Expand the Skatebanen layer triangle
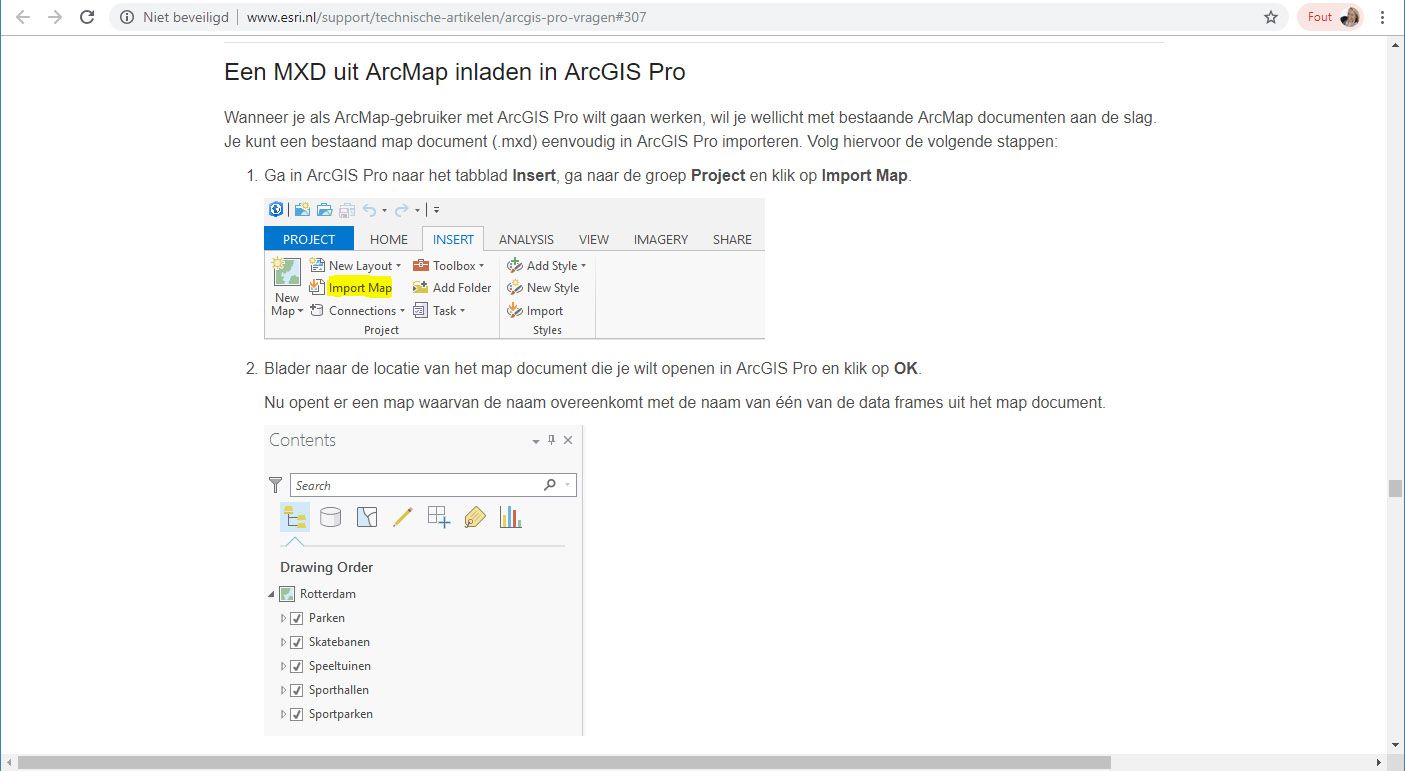1405x771 pixels. pyautogui.click(x=283, y=642)
